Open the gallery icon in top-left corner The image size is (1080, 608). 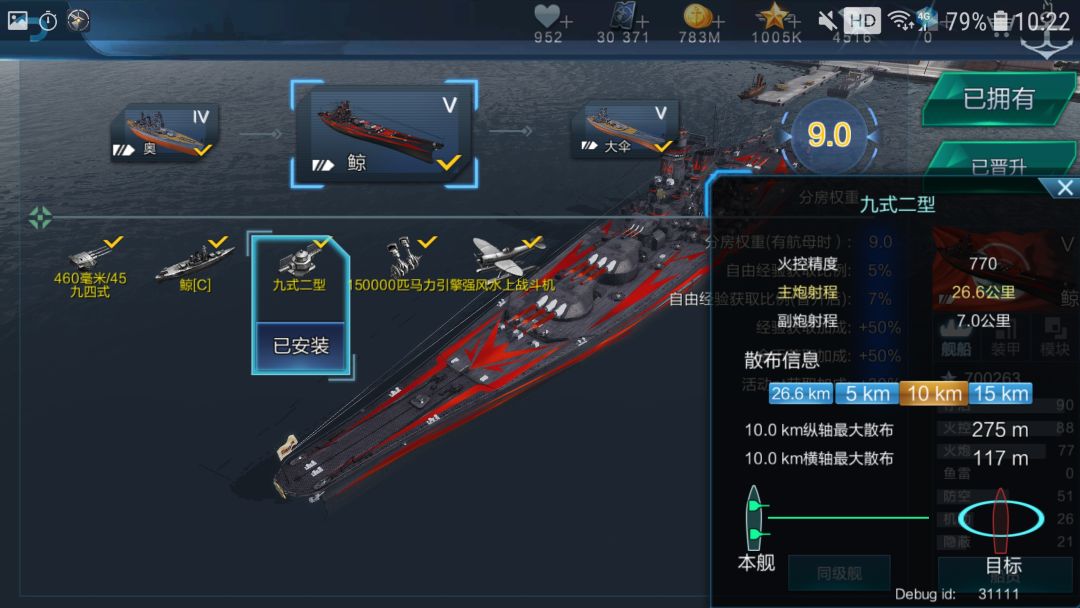[17, 21]
